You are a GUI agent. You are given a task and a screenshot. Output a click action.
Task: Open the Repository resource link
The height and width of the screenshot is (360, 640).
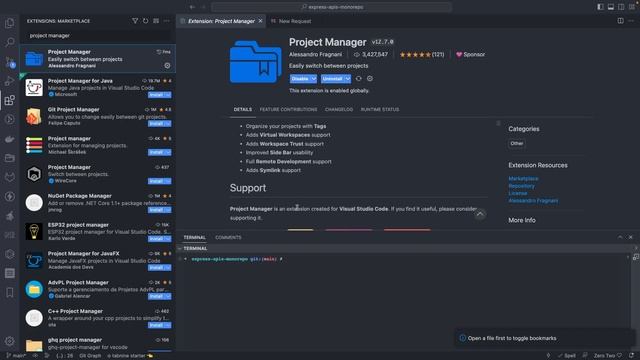[x=521, y=186]
